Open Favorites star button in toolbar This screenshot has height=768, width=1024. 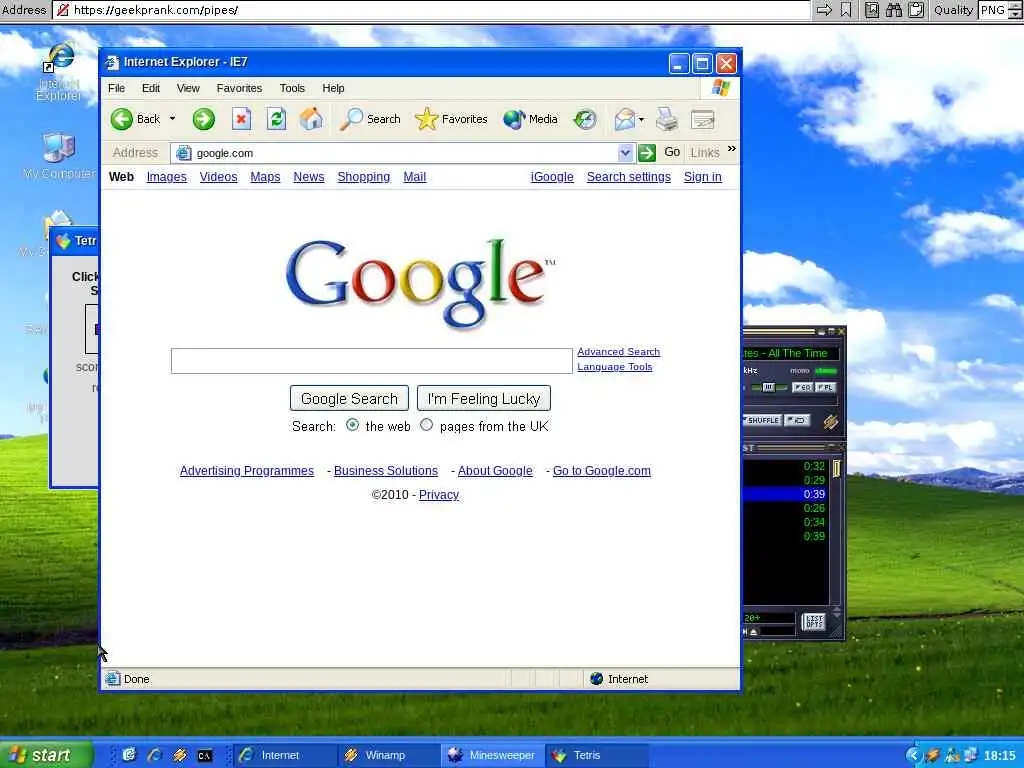click(451, 119)
